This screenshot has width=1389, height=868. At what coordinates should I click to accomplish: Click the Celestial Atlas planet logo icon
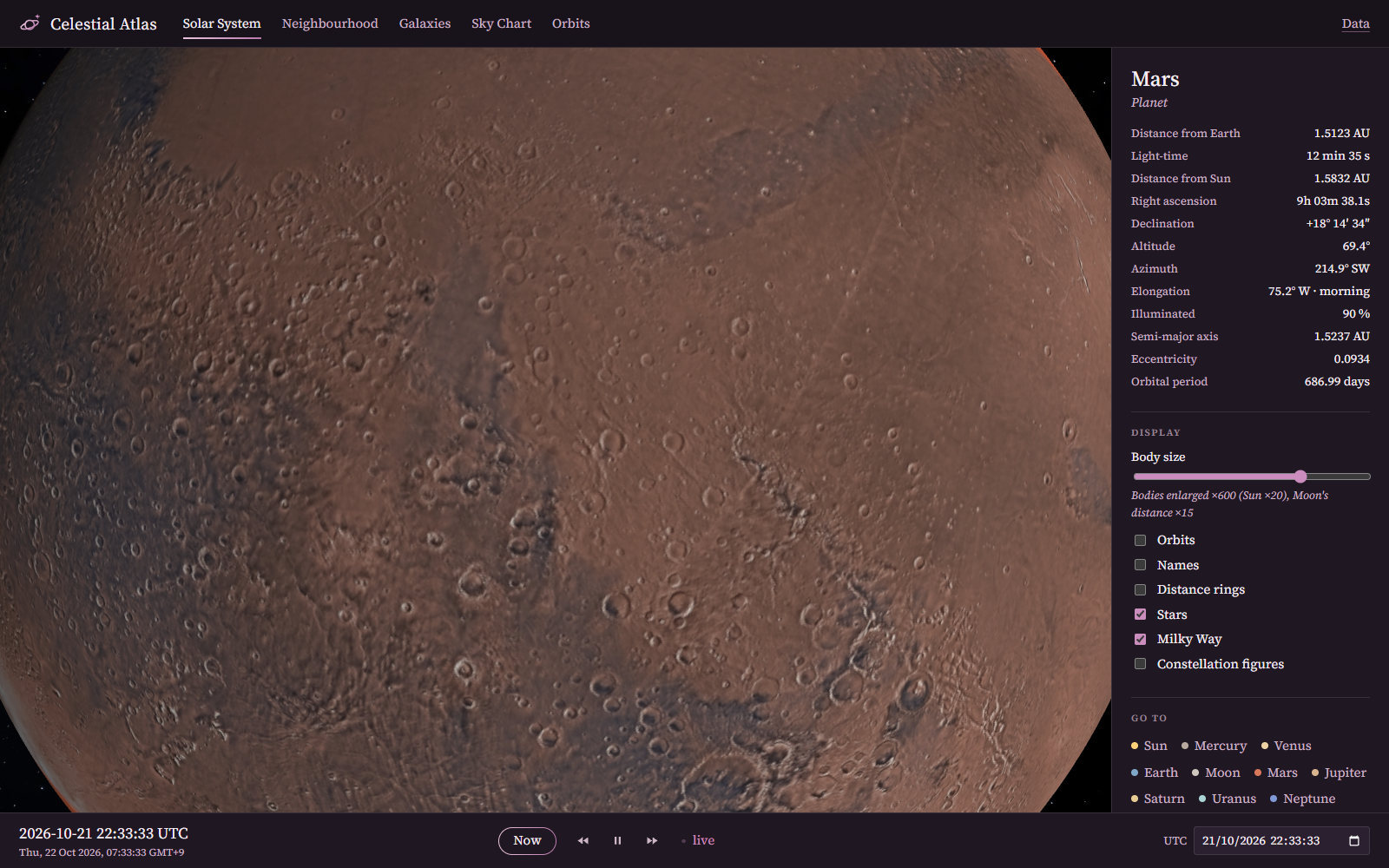[30, 23]
